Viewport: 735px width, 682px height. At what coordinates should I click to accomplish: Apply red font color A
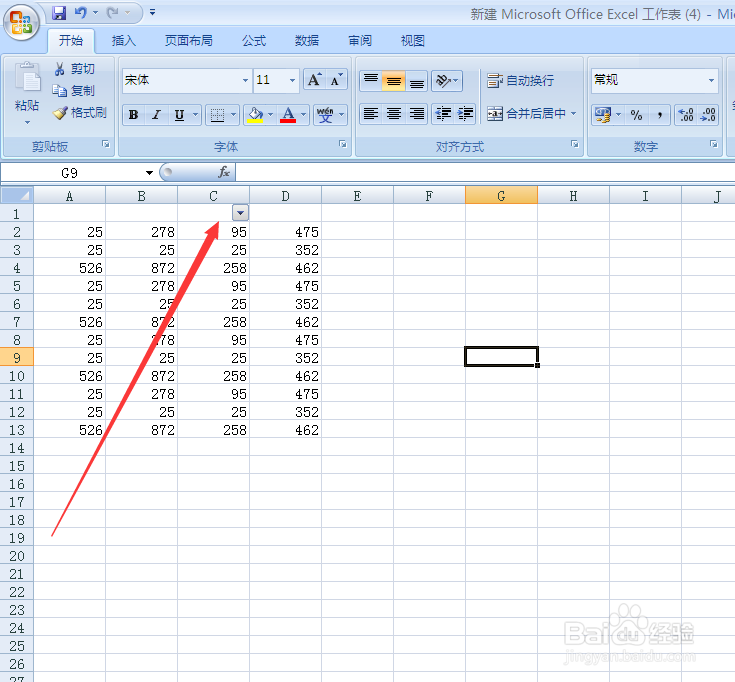coord(288,115)
